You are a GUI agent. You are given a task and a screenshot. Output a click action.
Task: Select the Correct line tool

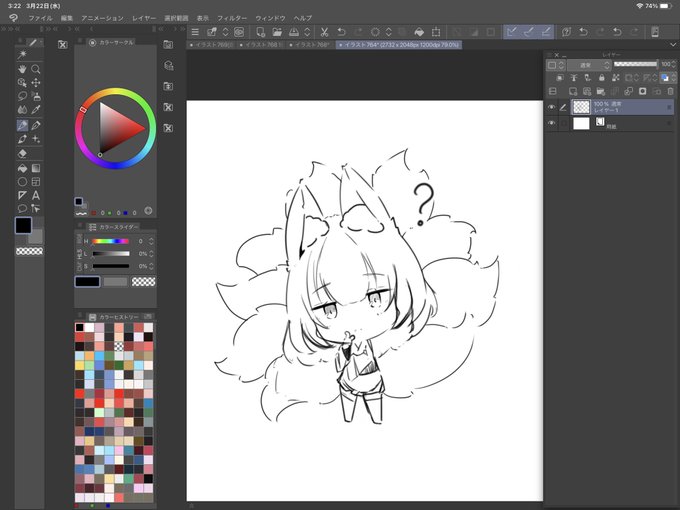pyautogui.click(x=36, y=209)
